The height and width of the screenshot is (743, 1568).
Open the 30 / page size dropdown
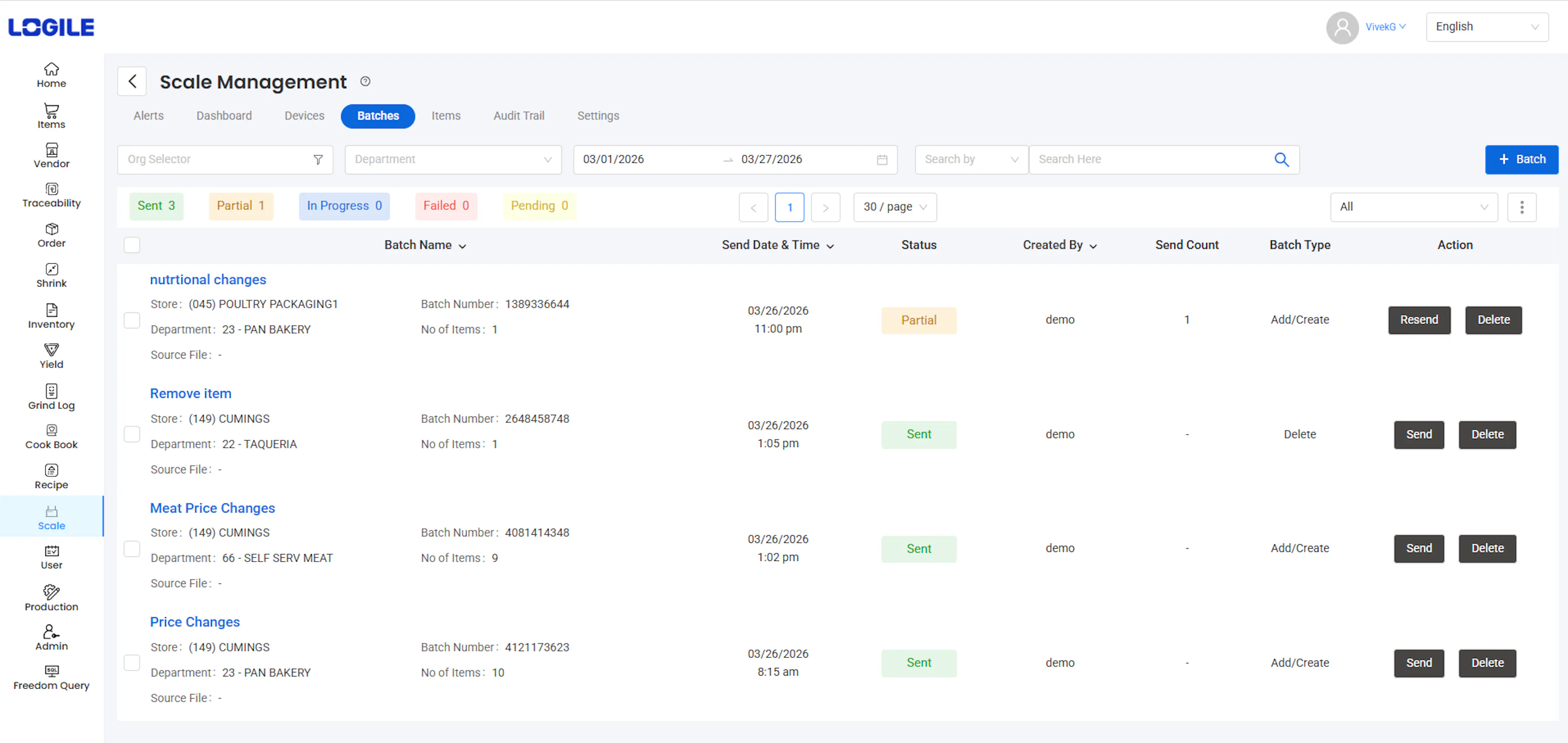(894, 207)
